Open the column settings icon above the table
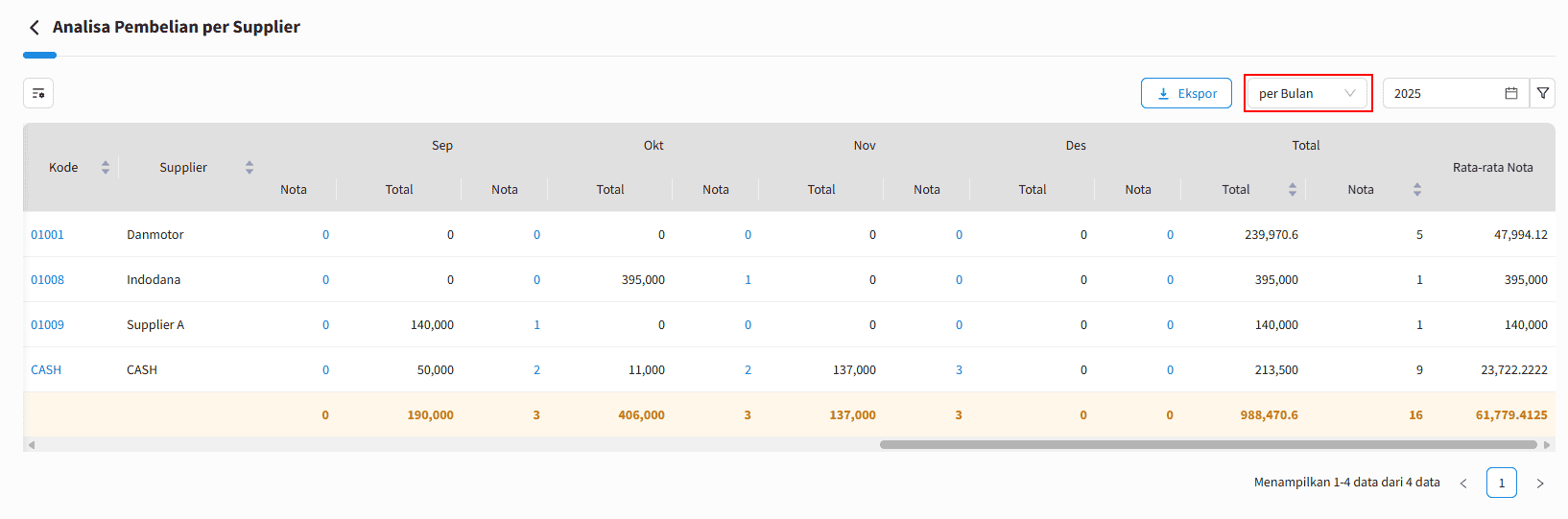This screenshot has height=519, width=1568. [x=38, y=93]
